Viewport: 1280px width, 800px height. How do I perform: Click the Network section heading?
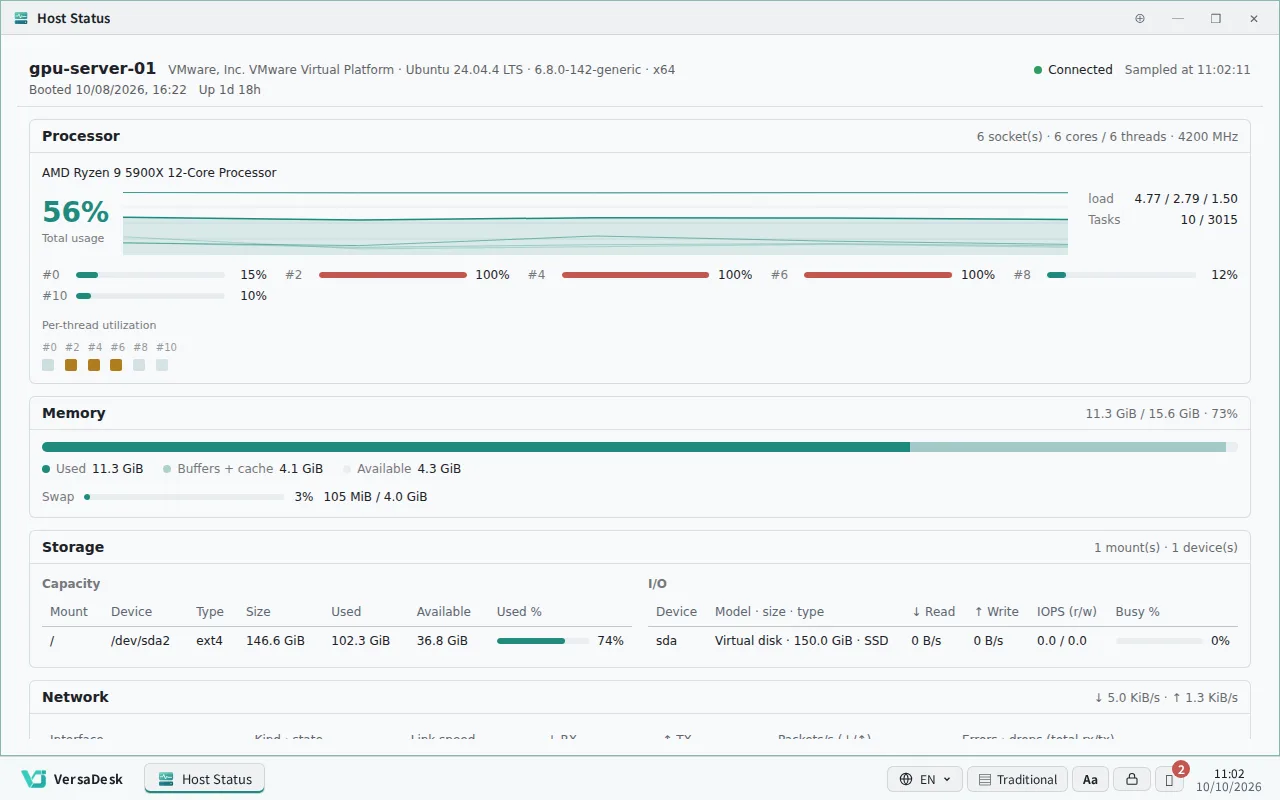75,697
